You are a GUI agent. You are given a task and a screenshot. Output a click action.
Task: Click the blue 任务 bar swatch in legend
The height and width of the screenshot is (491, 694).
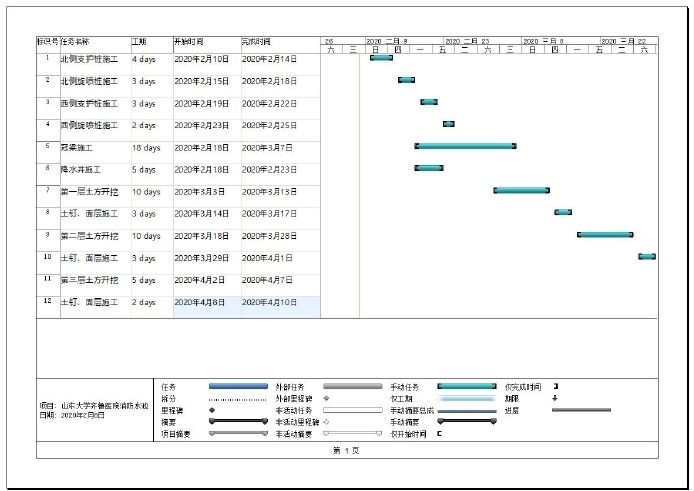click(238, 386)
